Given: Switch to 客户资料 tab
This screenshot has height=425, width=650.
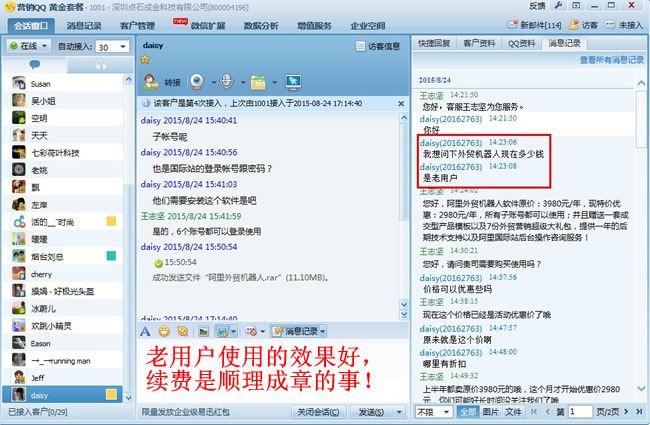Looking at the screenshot, I should (479, 43).
